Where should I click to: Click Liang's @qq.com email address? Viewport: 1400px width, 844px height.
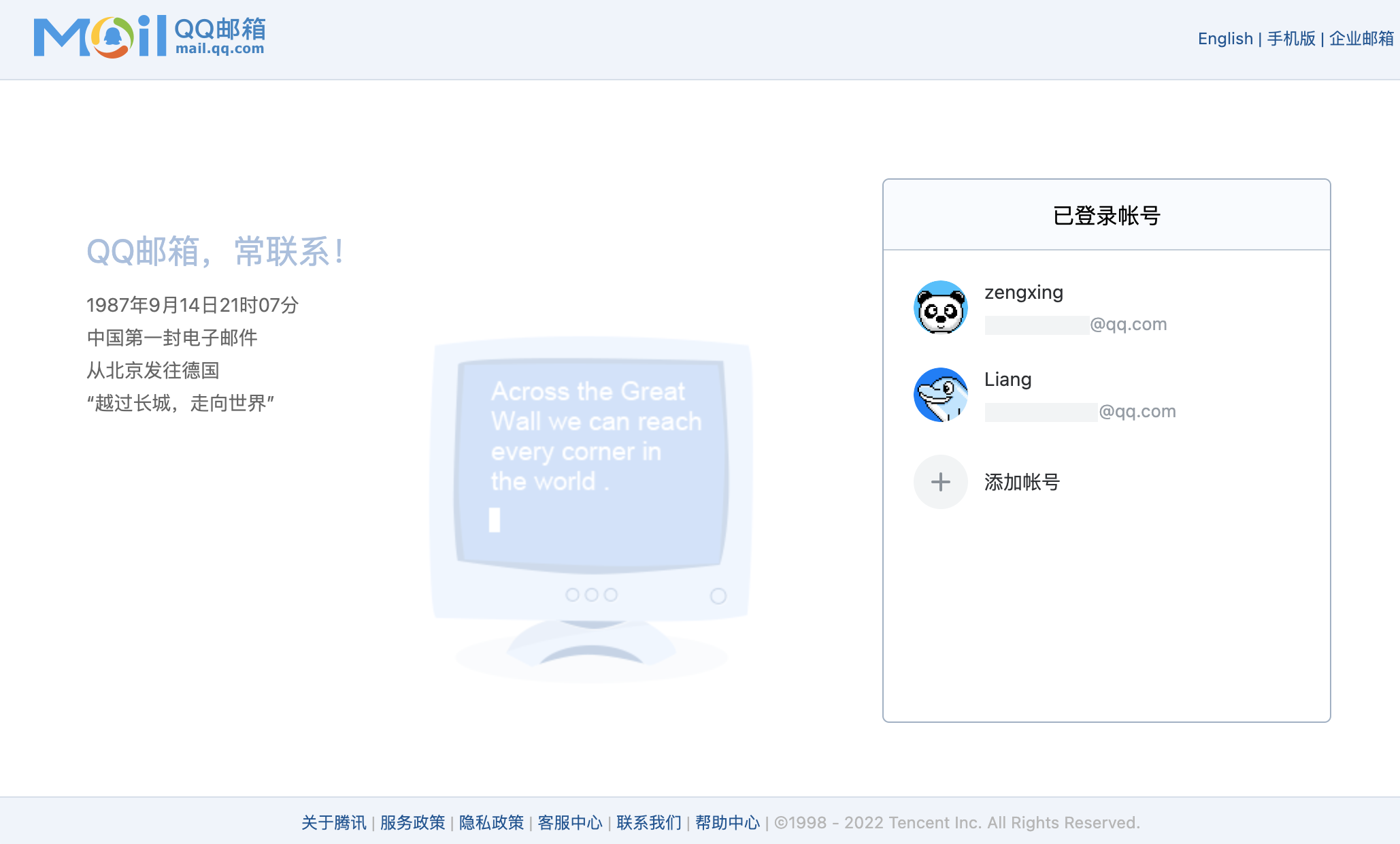pyautogui.click(x=1080, y=412)
